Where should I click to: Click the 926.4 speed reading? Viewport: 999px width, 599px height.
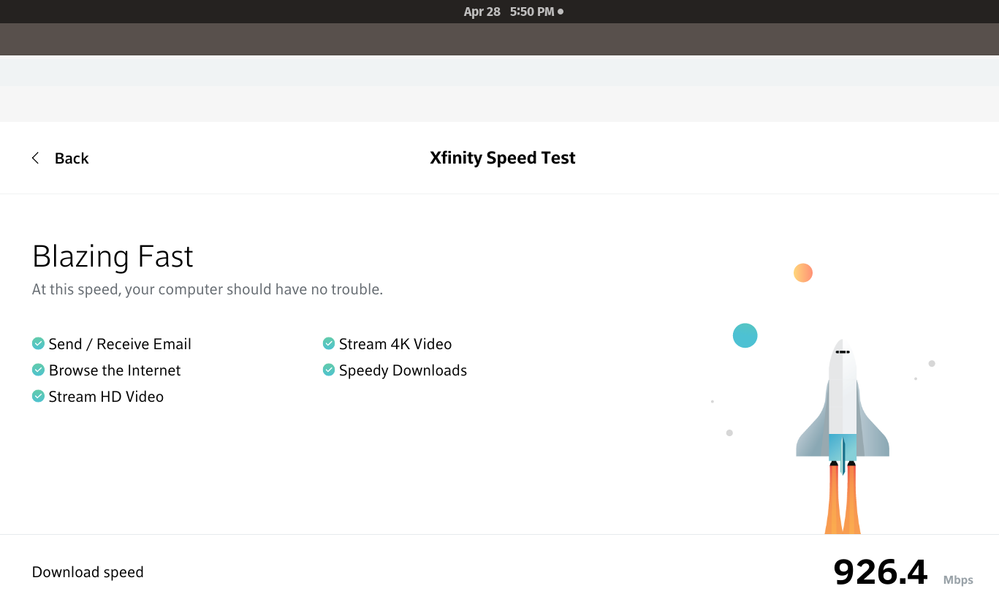(879, 569)
